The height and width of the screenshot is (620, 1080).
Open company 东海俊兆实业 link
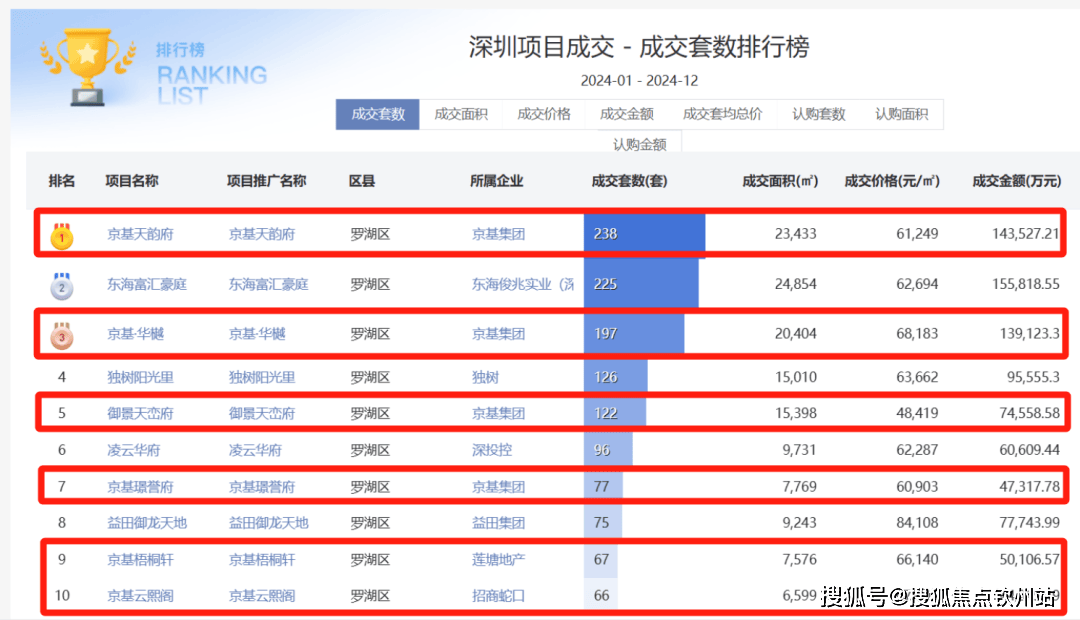click(523, 285)
